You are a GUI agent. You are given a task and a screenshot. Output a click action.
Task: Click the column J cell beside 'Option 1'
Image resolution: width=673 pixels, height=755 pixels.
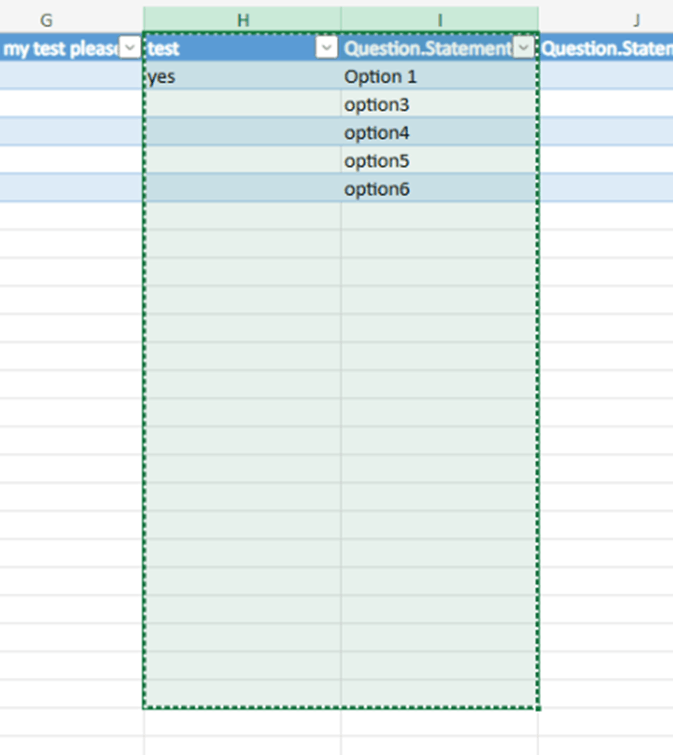click(x=606, y=76)
